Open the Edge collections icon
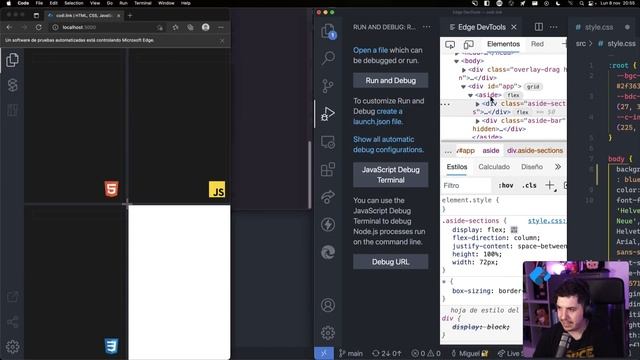640x360 pixels. coord(190,27)
